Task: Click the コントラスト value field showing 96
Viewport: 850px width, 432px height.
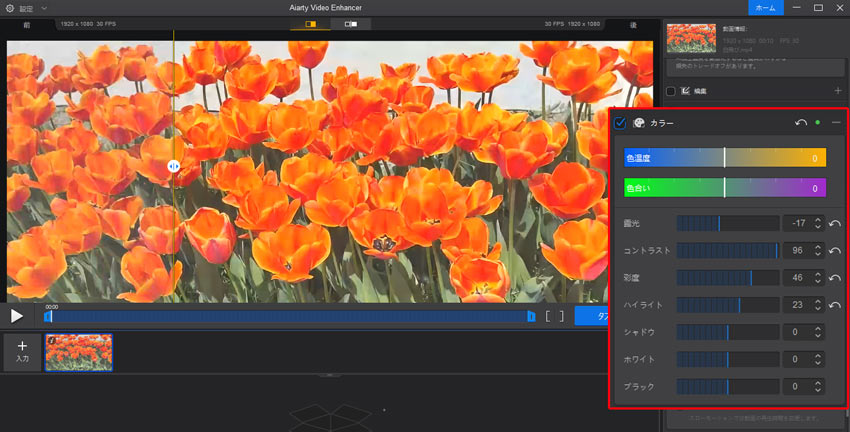Action: (x=797, y=250)
